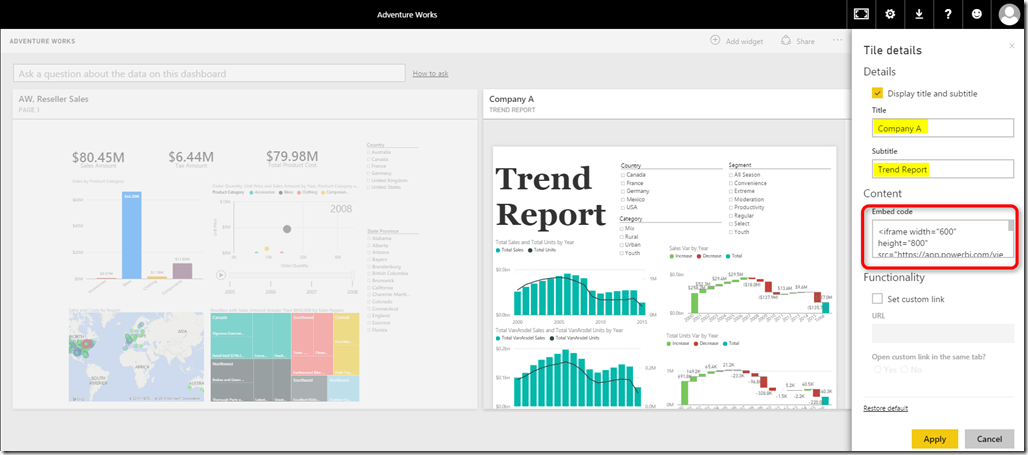This screenshot has height=455, width=1028.
Task: Click the Trend Report heading in tile
Action: tap(550, 196)
